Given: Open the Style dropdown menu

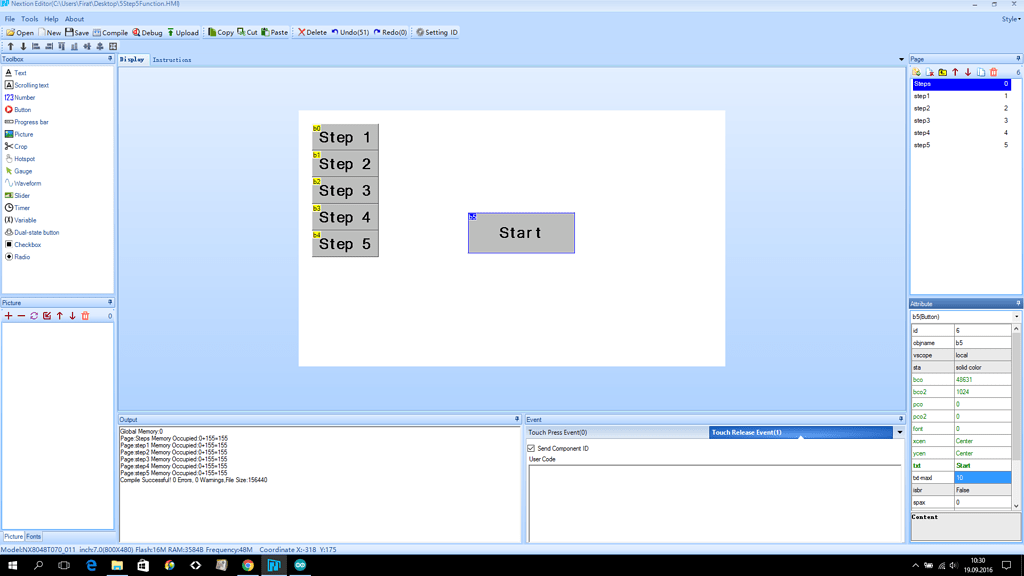Looking at the screenshot, I should click(x=1011, y=19).
